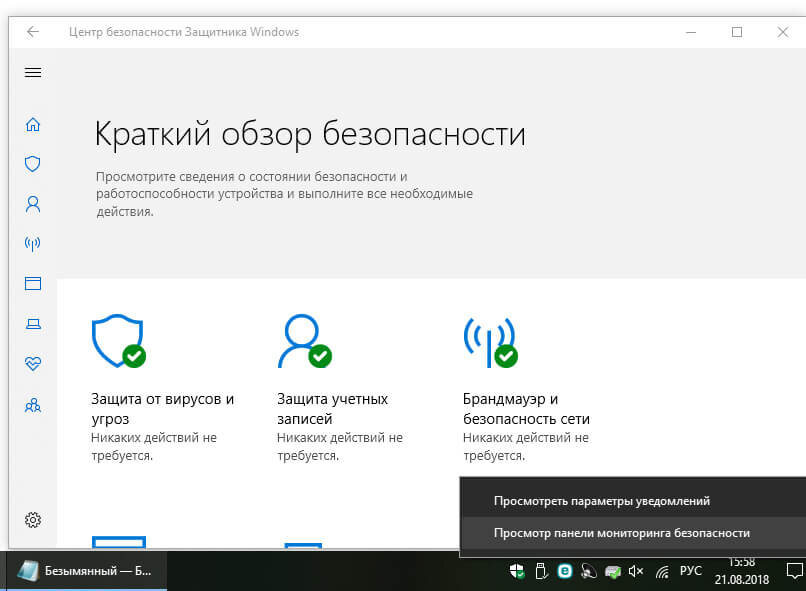Click the ESET antivirus tray icon
The image size is (806, 591).
[x=565, y=570]
